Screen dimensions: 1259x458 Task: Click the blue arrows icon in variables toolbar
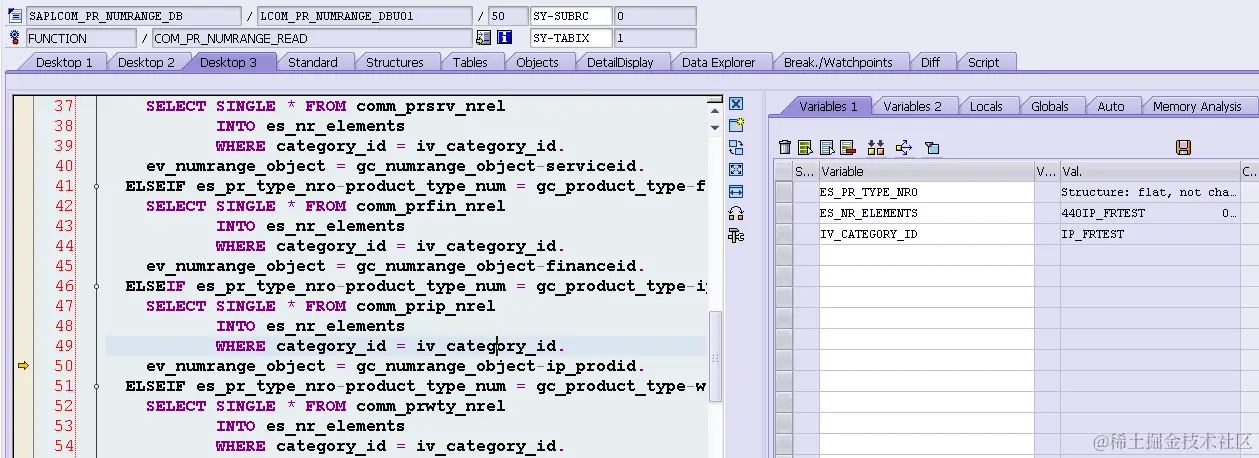(x=904, y=147)
